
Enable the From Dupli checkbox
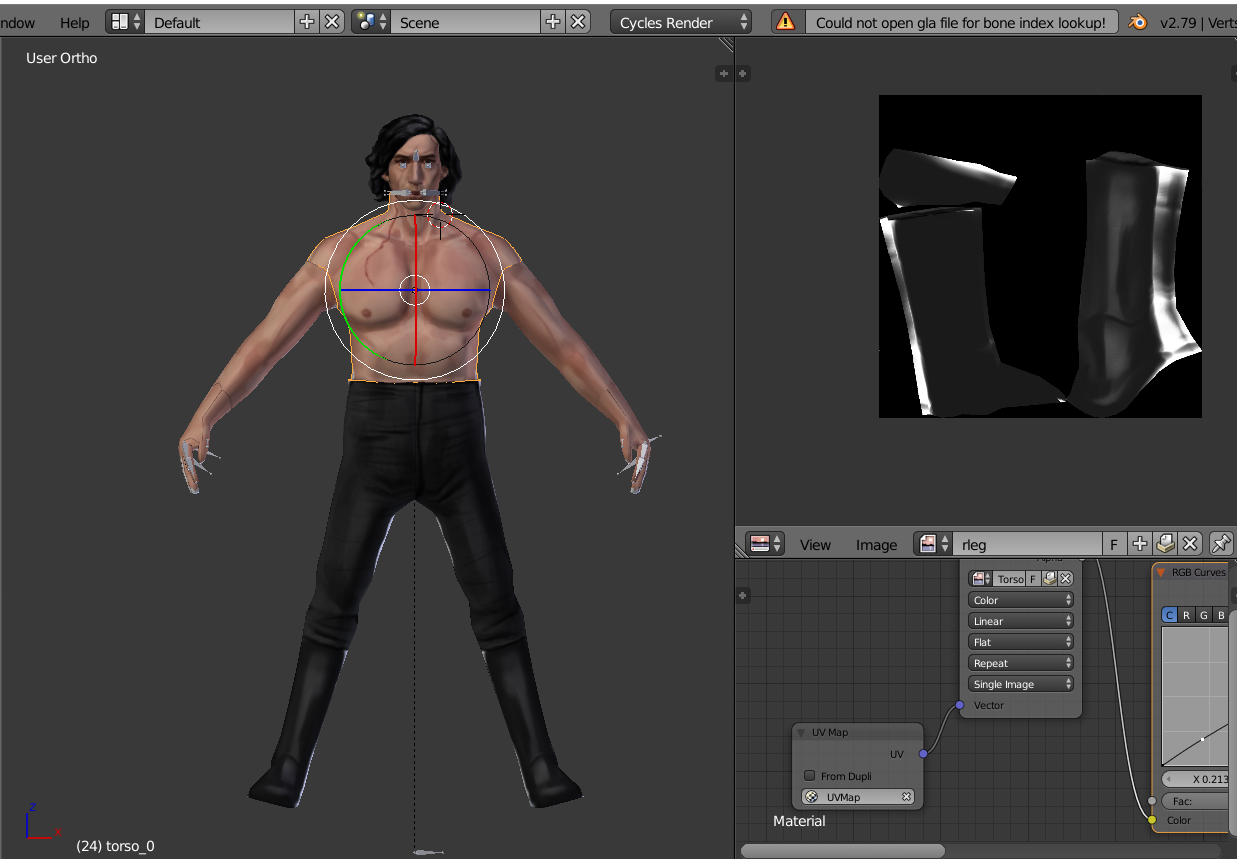[810, 776]
